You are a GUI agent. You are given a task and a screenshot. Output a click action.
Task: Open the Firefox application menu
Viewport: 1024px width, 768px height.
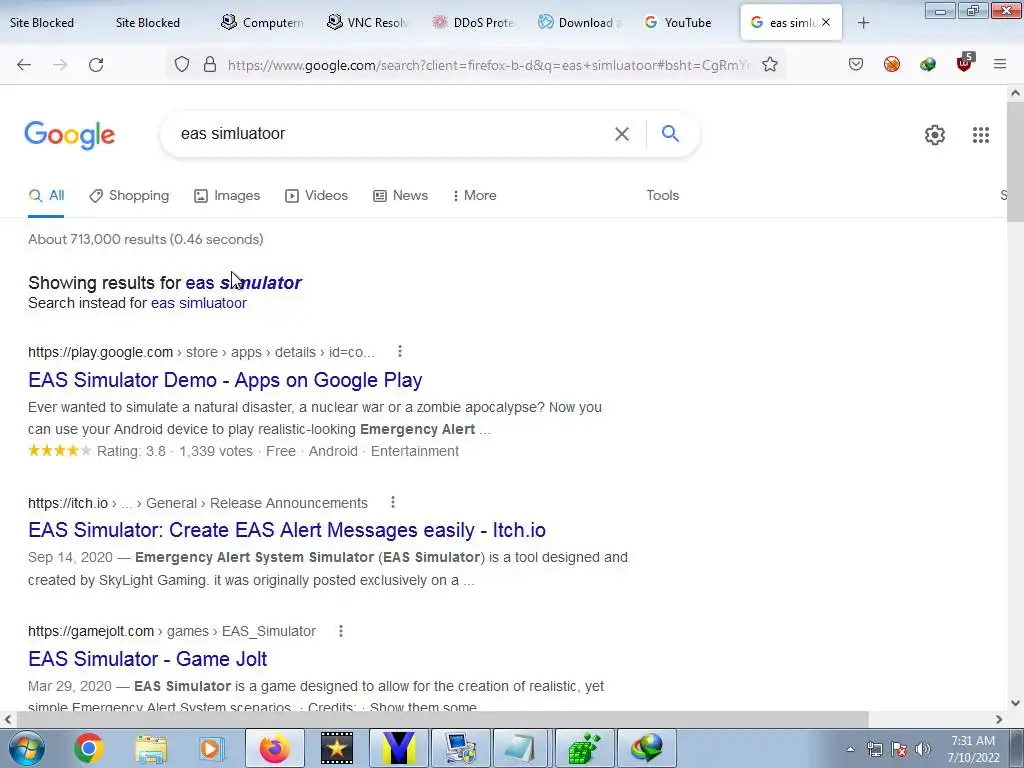tap(1000, 64)
